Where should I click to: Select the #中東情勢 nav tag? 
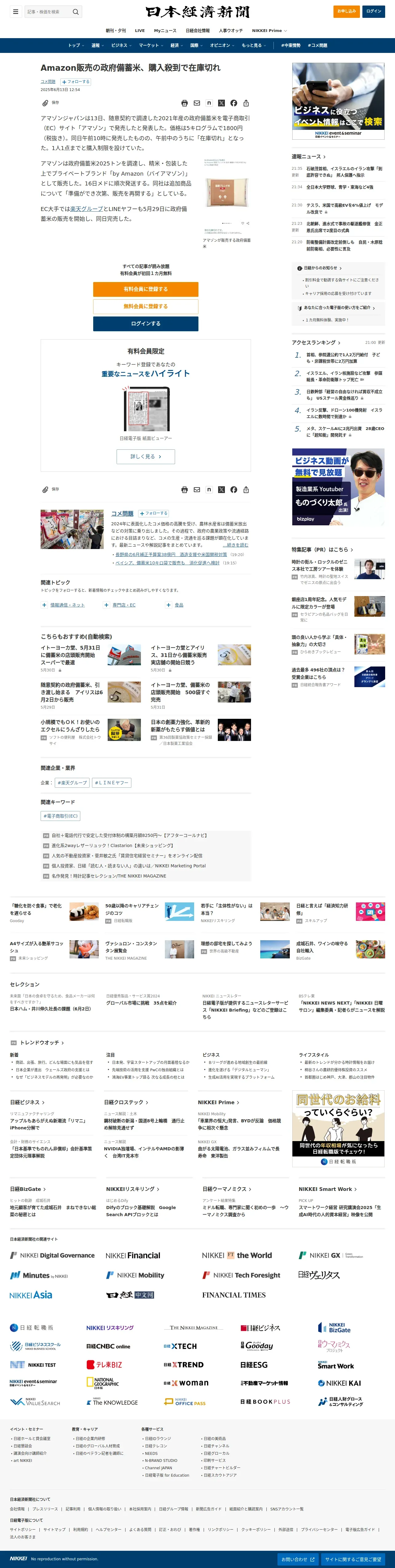point(291,46)
